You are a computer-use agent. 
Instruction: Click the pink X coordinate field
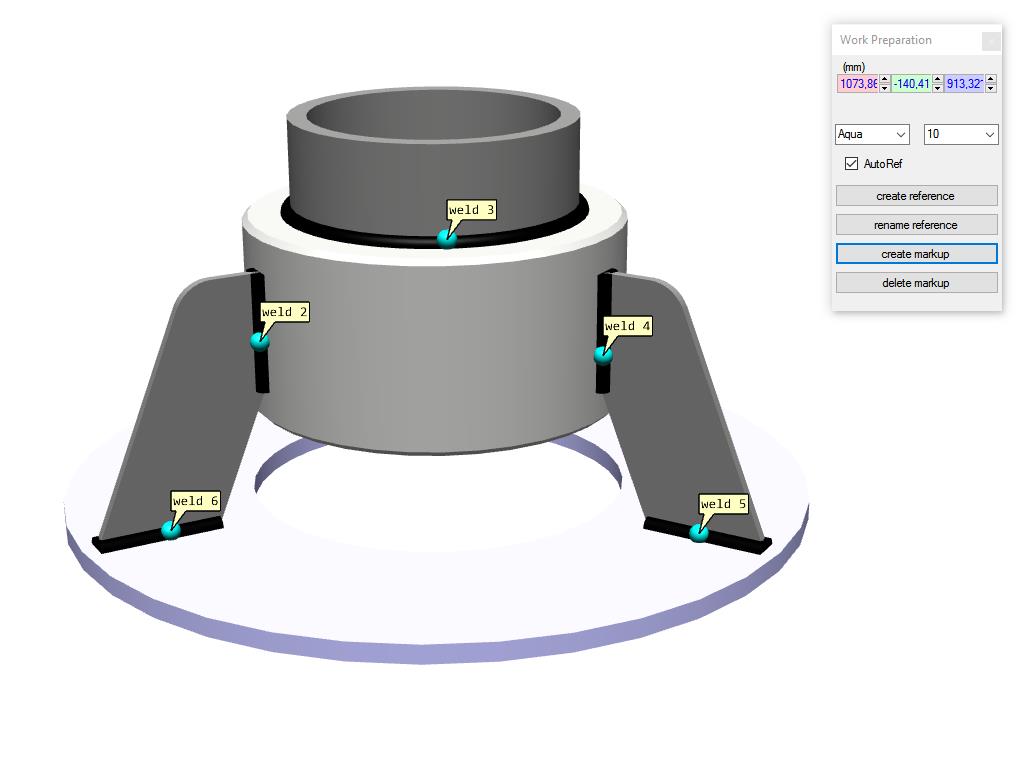[x=857, y=84]
